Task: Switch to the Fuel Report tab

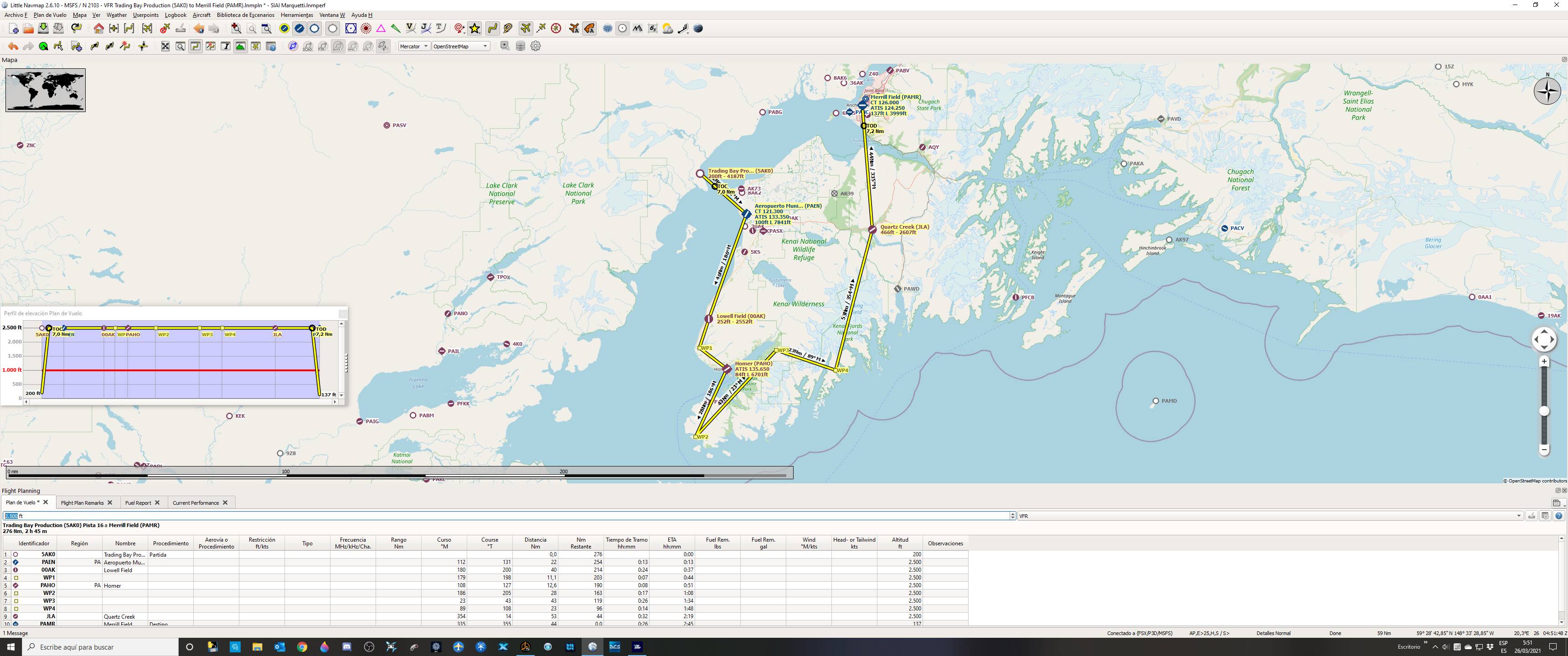Action: tap(138, 502)
